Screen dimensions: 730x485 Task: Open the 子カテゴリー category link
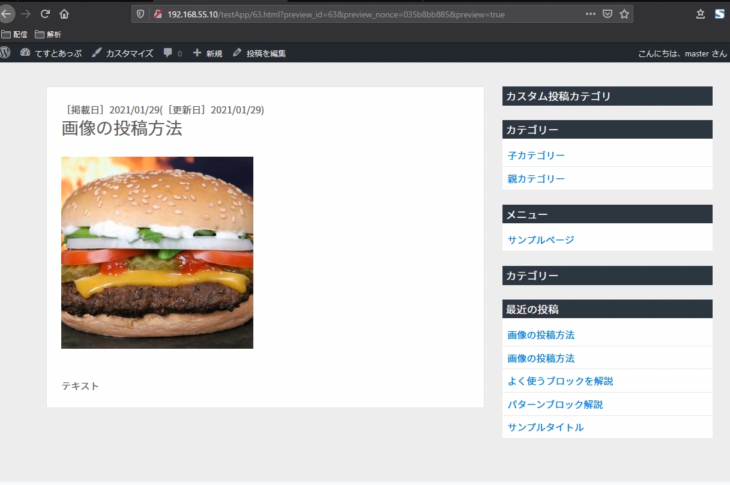click(x=536, y=155)
